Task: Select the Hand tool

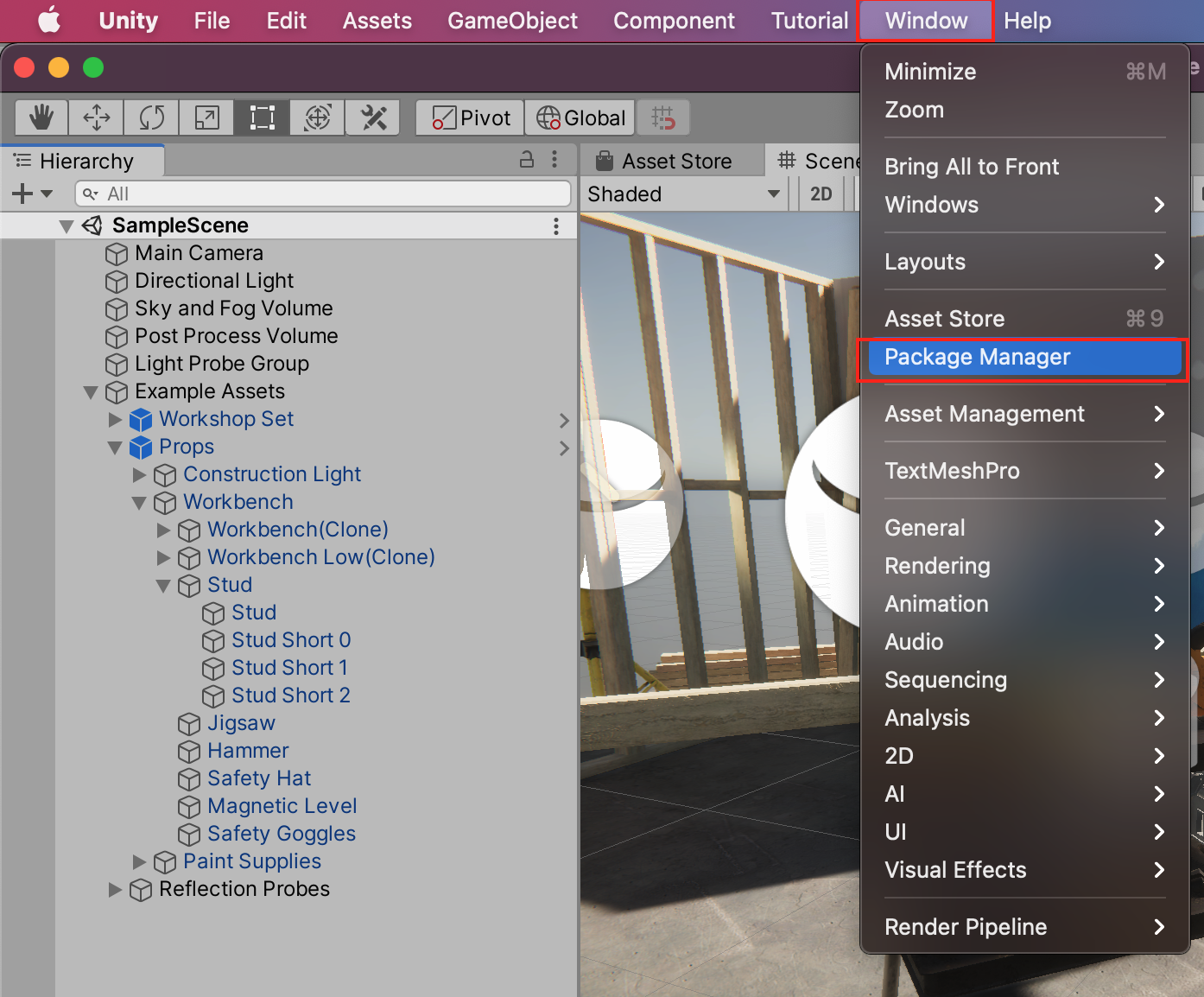Action: pyautogui.click(x=41, y=117)
